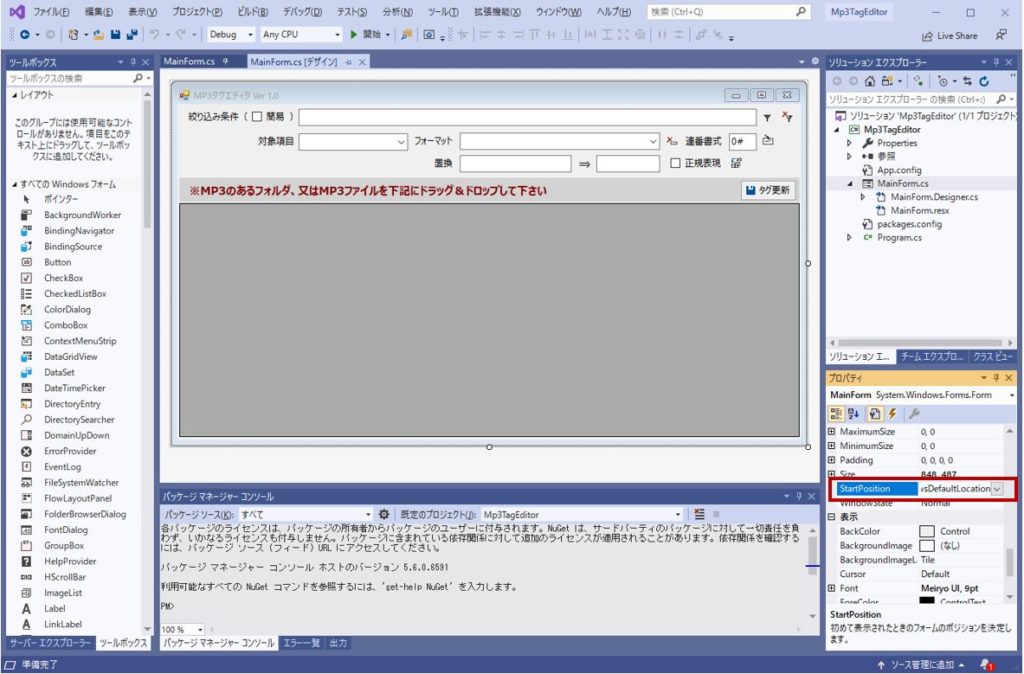This screenshot has width=1024, height=674.
Task: Click the Undo toolbar icon
Action: [154, 35]
